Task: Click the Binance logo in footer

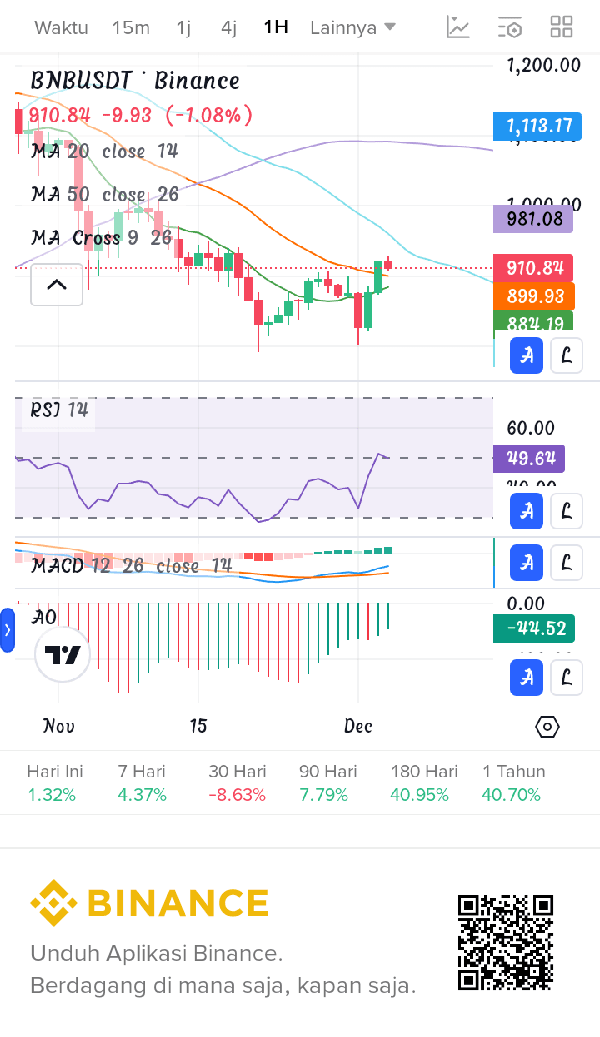Action: coord(150,903)
